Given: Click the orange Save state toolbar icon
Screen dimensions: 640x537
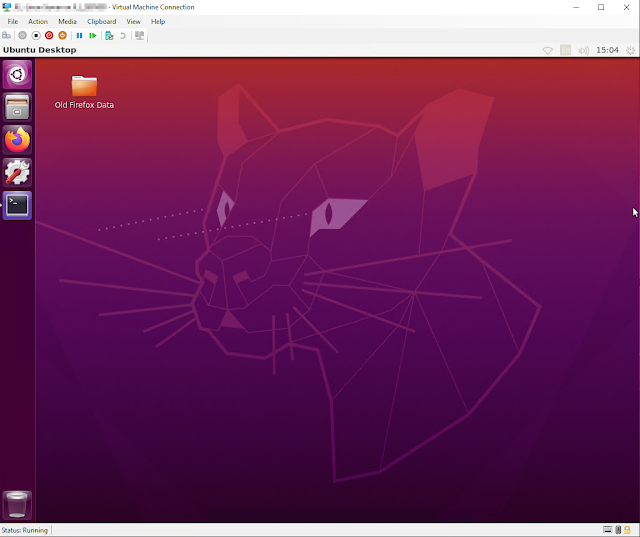Looking at the screenshot, I should click(x=62, y=36).
